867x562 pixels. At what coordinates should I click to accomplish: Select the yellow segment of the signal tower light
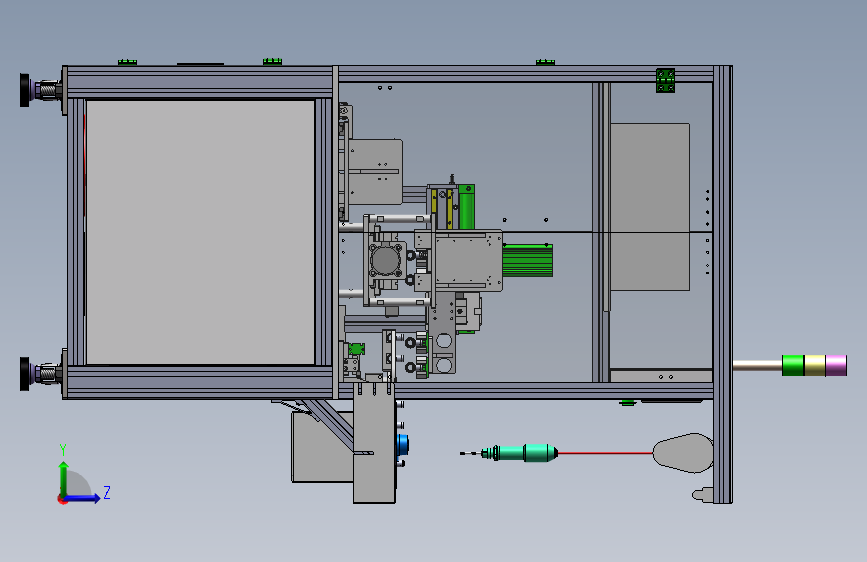(814, 366)
